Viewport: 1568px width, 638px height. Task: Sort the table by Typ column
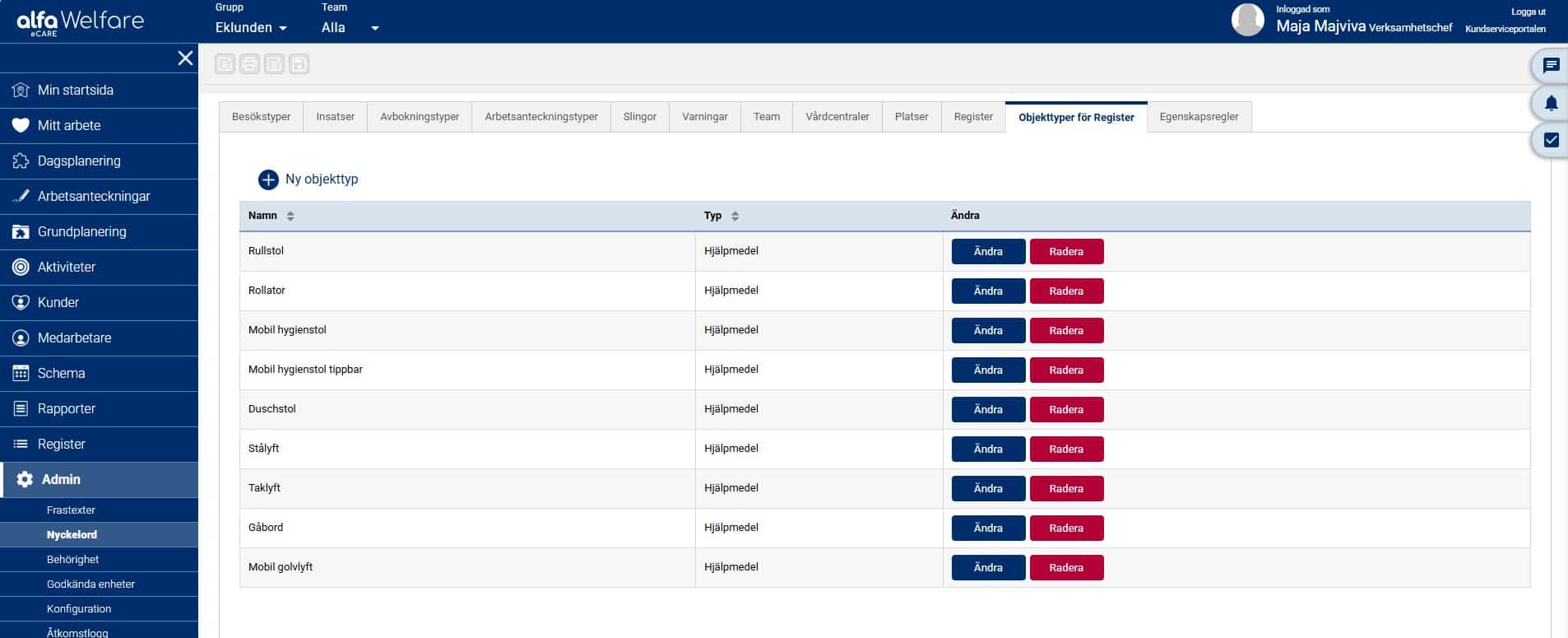coord(735,216)
